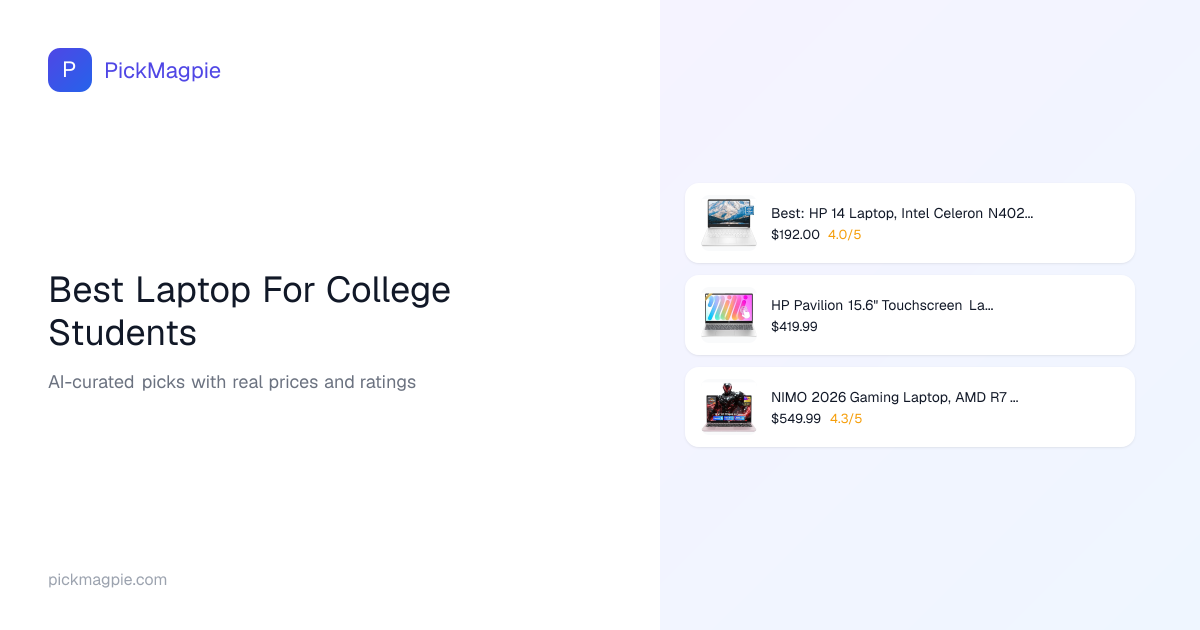Click the 'Best:' label on the top pick
The width and height of the screenshot is (1200, 630).
[787, 213]
